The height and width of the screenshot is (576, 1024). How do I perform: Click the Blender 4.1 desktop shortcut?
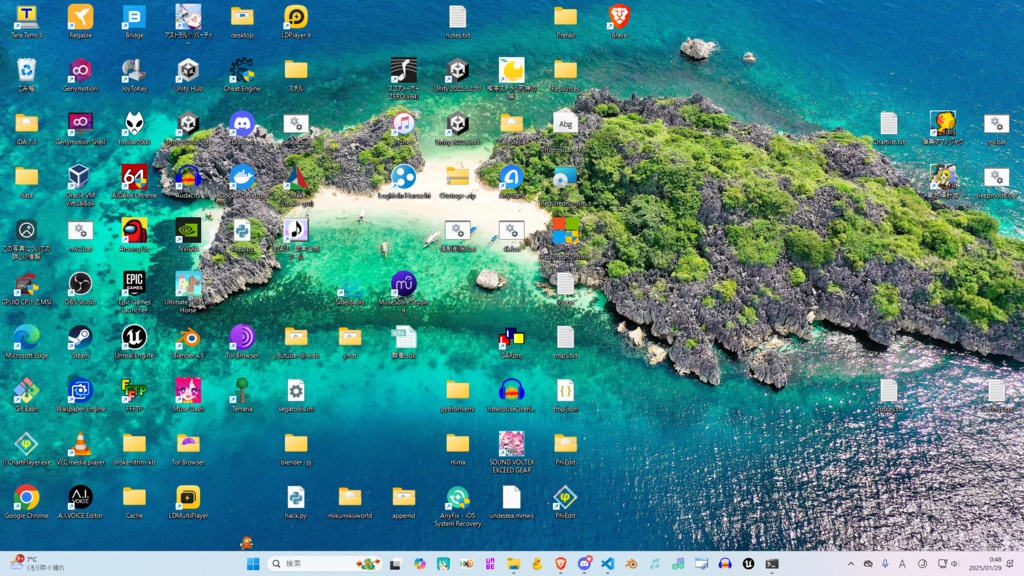click(x=188, y=342)
